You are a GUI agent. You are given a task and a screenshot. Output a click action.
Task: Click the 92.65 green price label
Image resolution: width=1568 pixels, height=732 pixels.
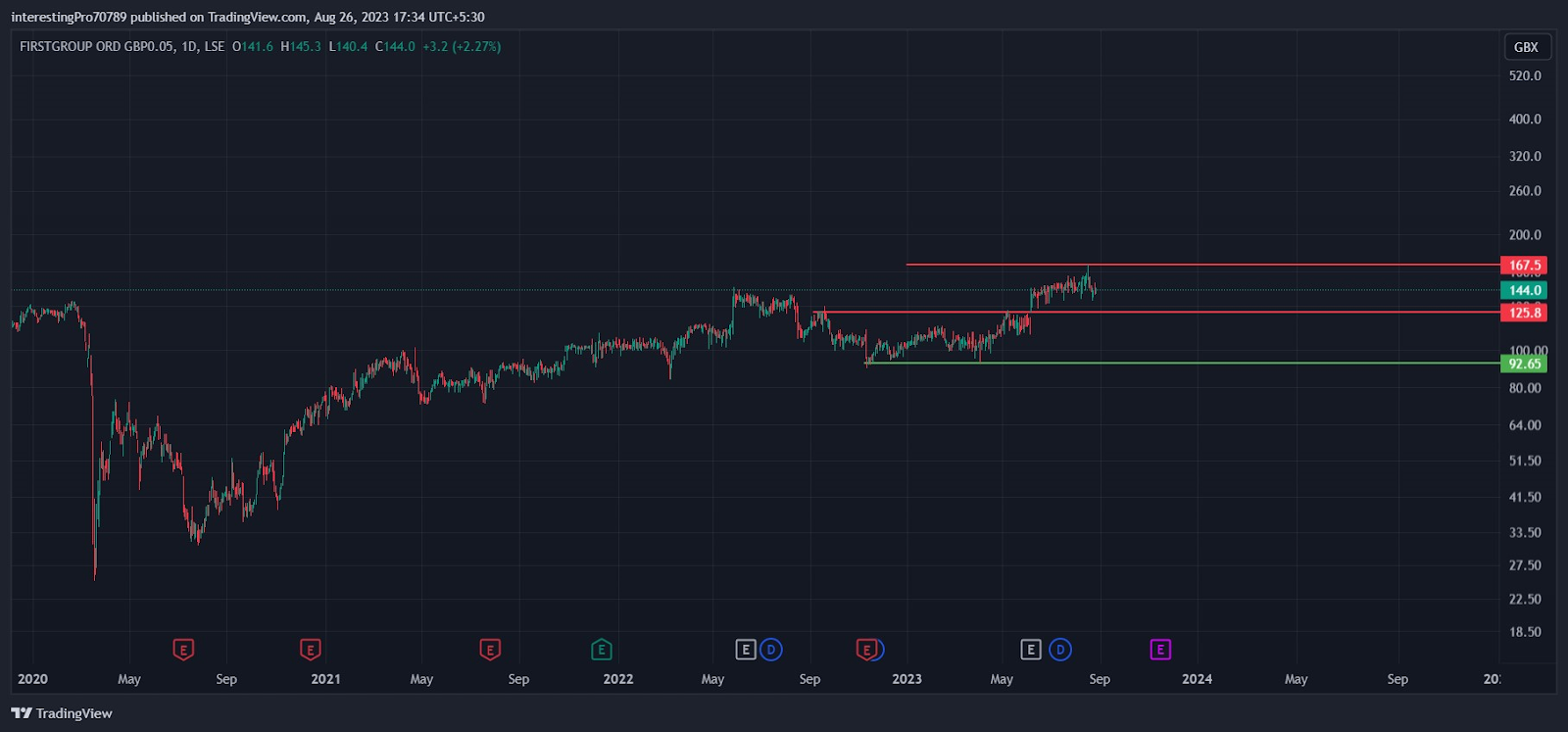point(1525,364)
